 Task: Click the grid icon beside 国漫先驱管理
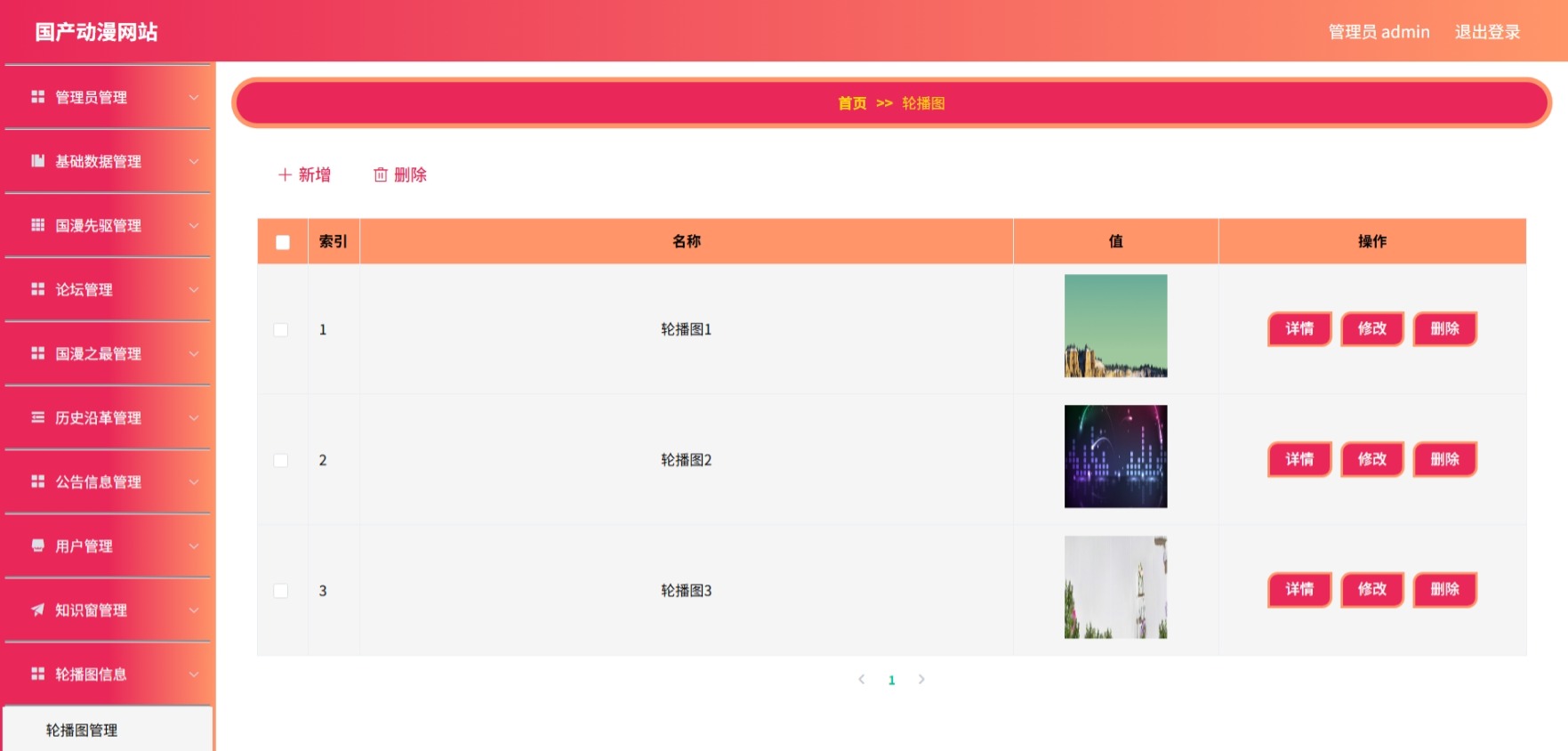tap(37, 225)
